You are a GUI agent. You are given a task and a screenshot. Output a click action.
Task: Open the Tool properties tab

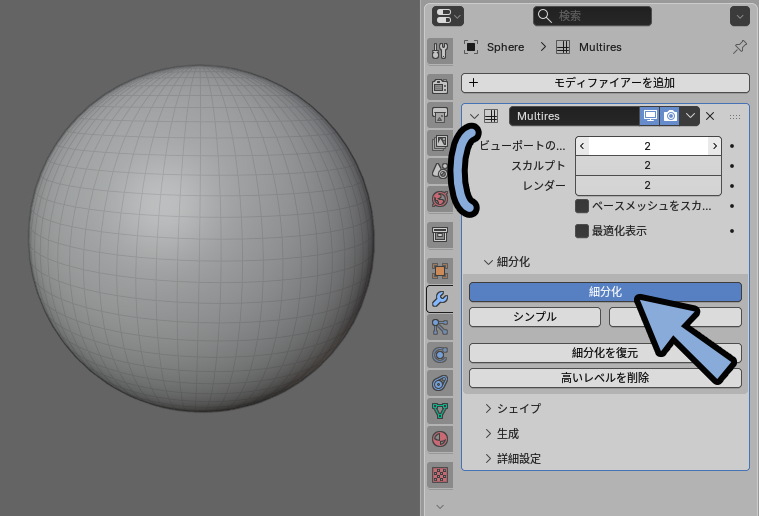[439, 51]
